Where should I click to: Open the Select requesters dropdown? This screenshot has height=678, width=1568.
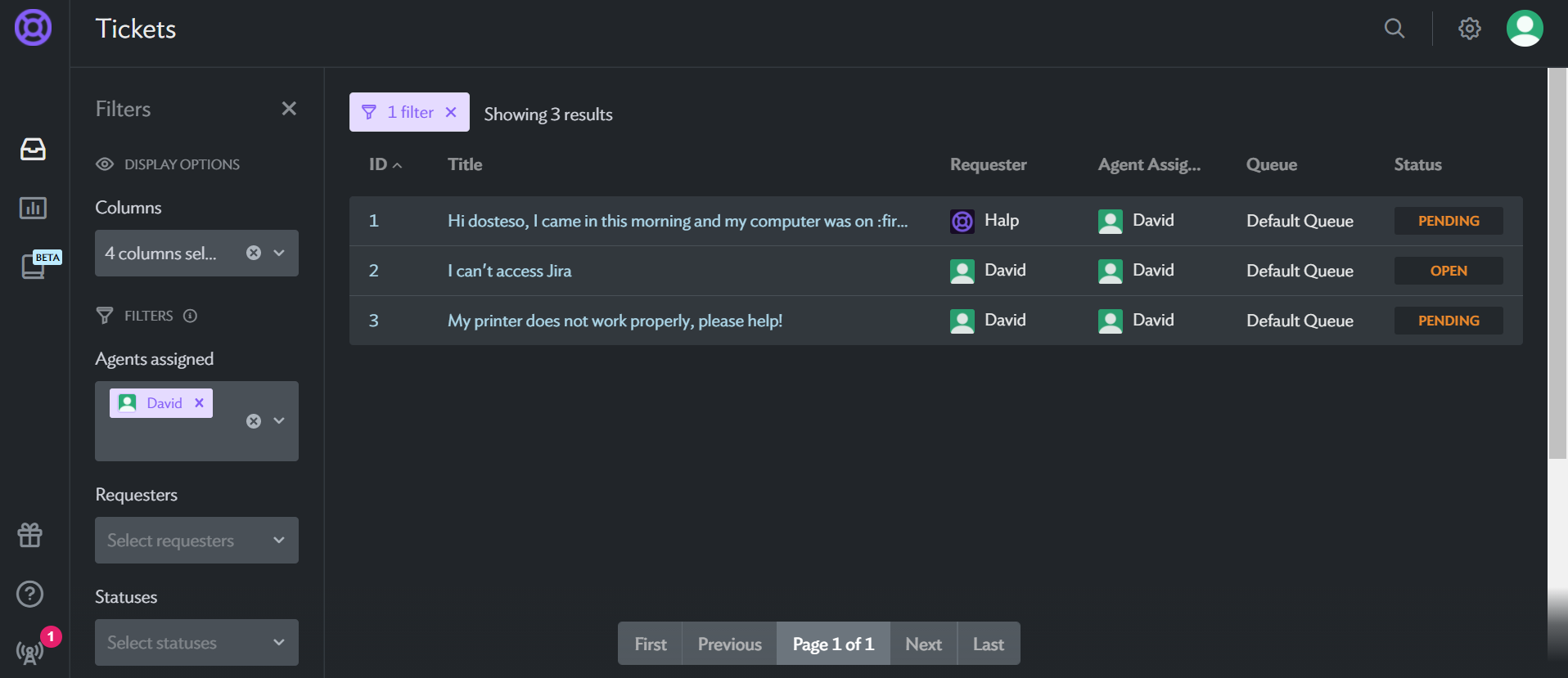tap(196, 540)
